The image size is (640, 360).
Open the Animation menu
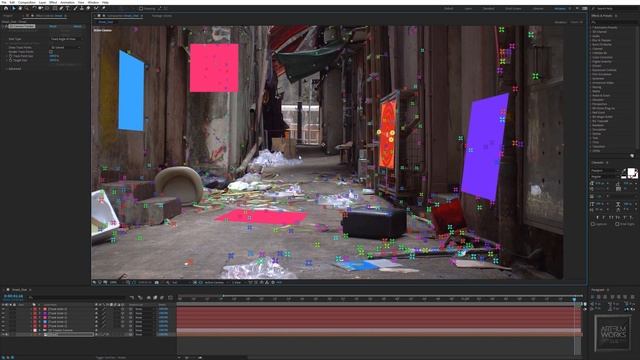click(67, 2)
